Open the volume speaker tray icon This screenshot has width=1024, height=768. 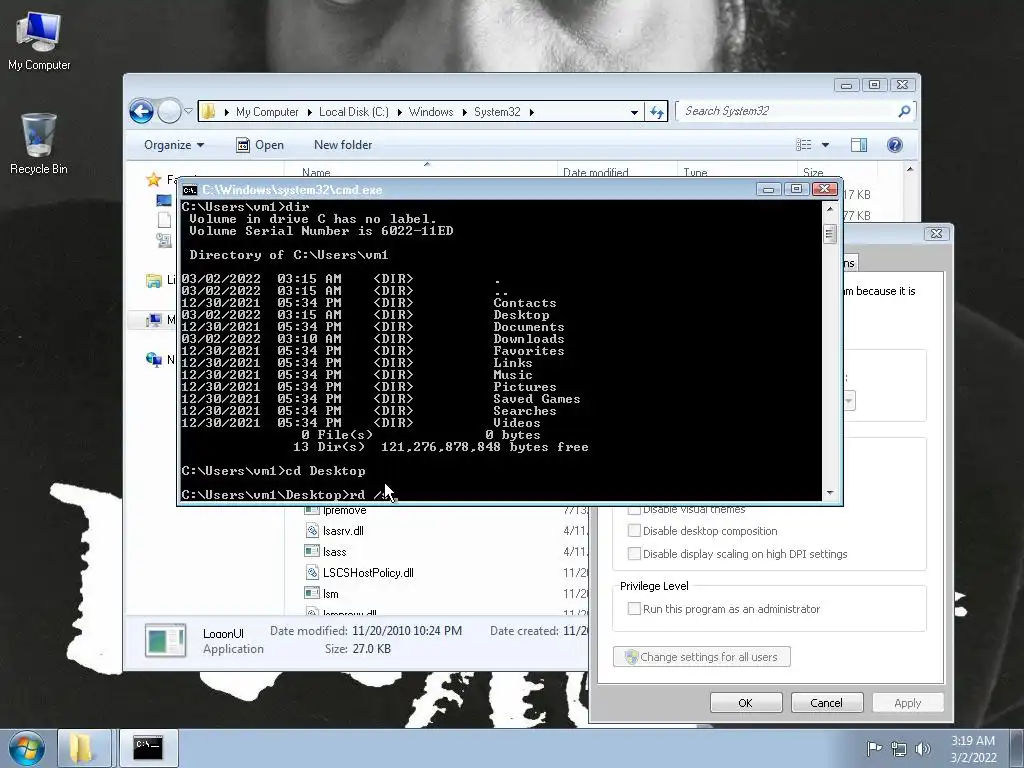pyautogui.click(x=922, y=749)
